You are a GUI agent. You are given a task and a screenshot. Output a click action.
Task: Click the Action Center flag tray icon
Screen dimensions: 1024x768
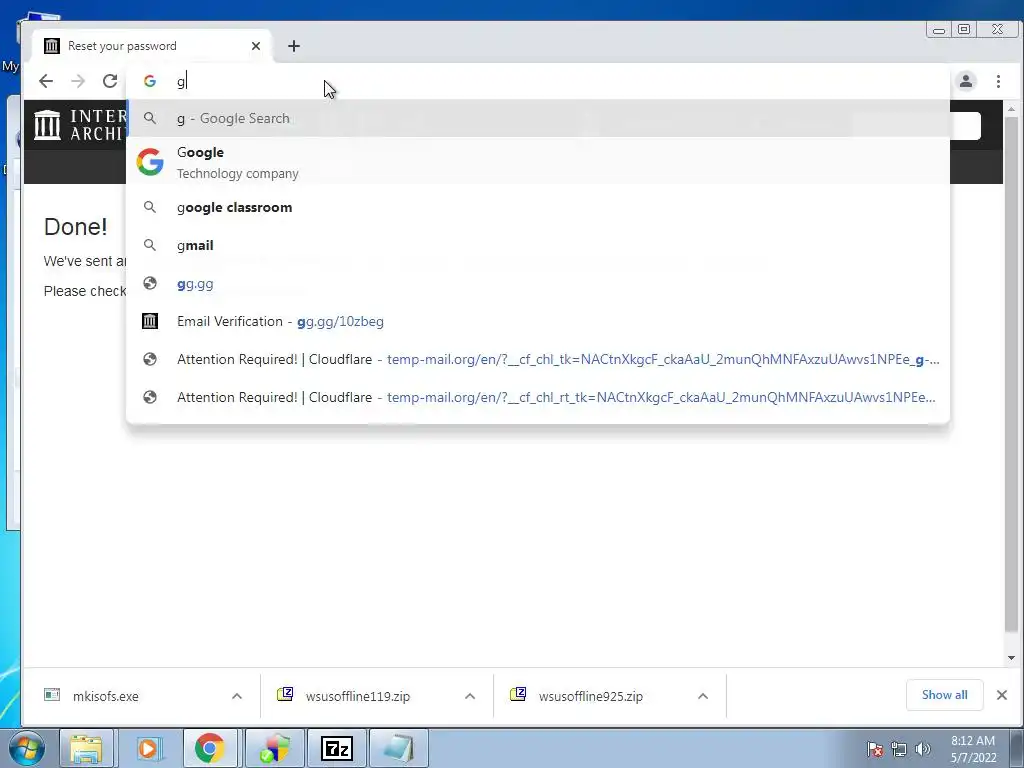(875, 749)
